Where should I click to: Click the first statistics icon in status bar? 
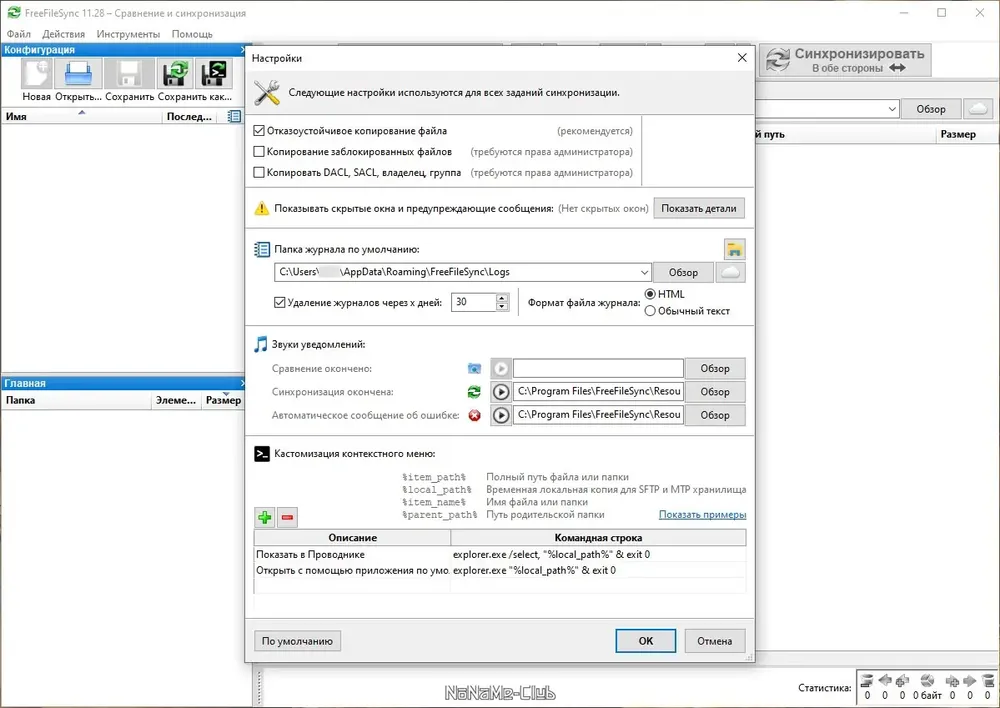point(867,681)
